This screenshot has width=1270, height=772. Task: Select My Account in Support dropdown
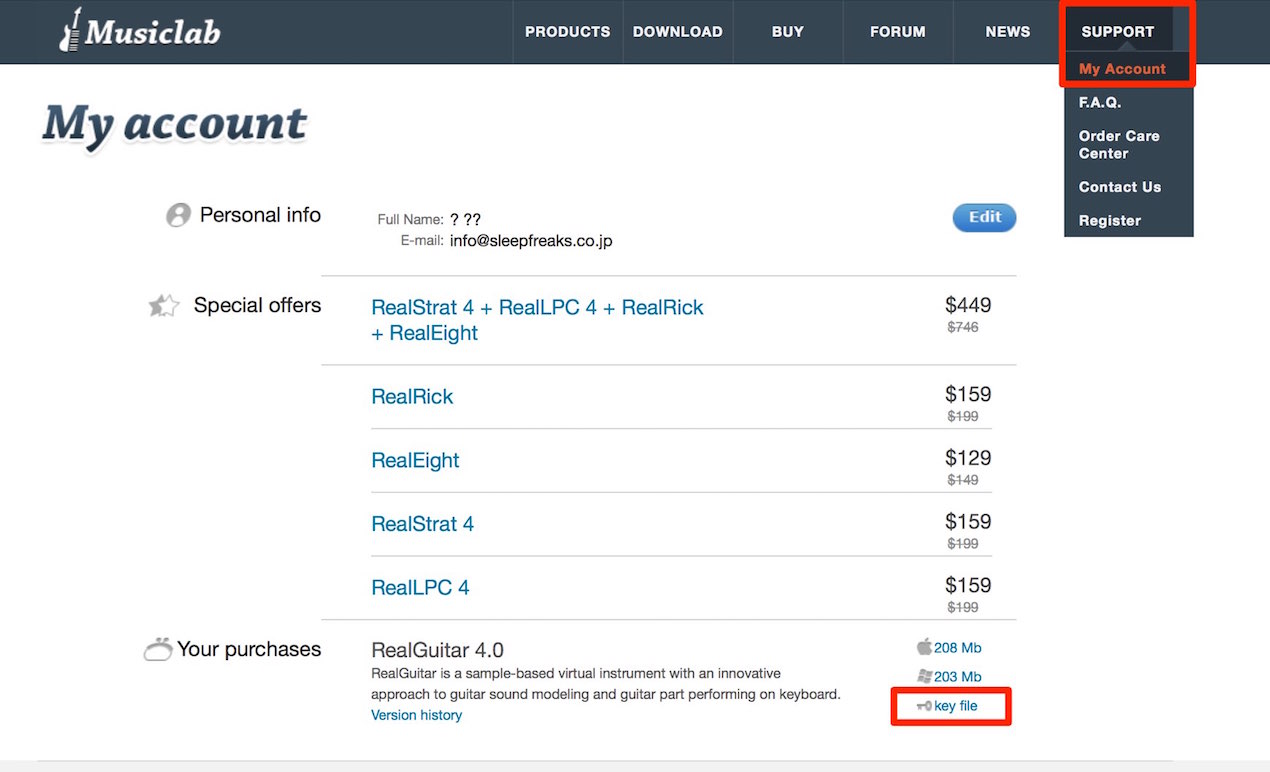(x=1122, y=69)
